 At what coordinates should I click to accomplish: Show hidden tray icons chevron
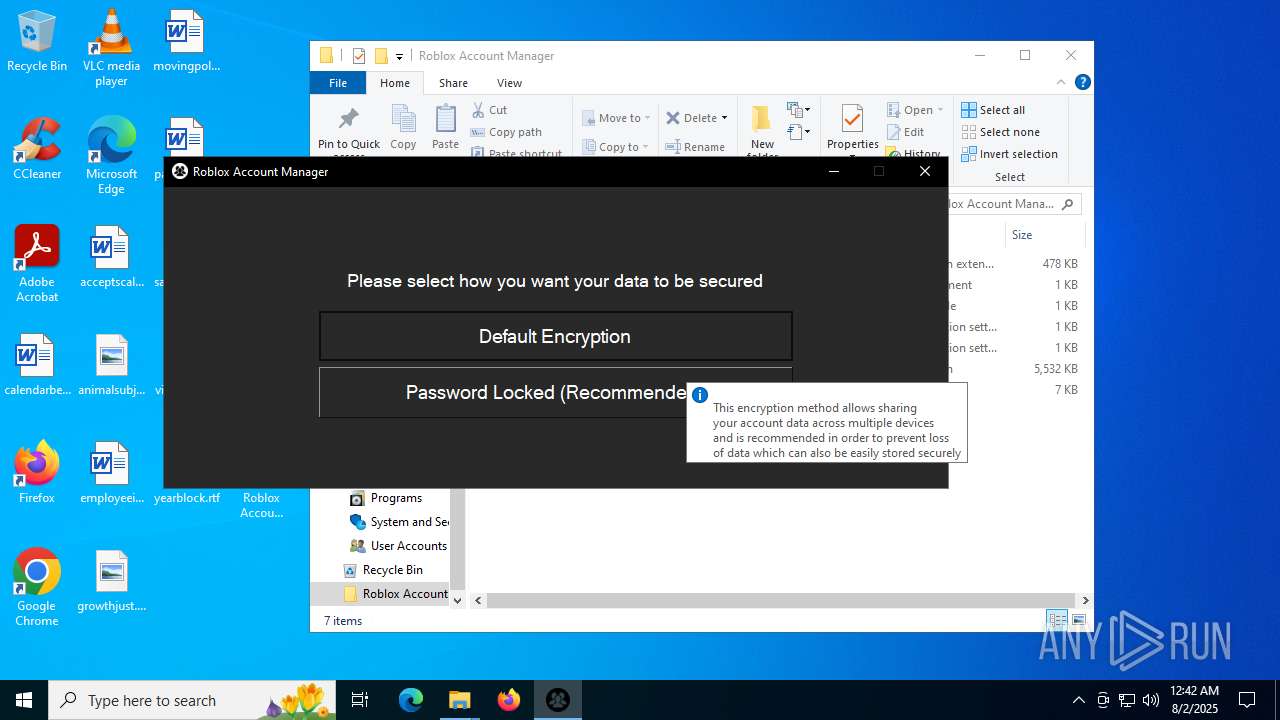pyautogui.click(x=1078, y=700)
